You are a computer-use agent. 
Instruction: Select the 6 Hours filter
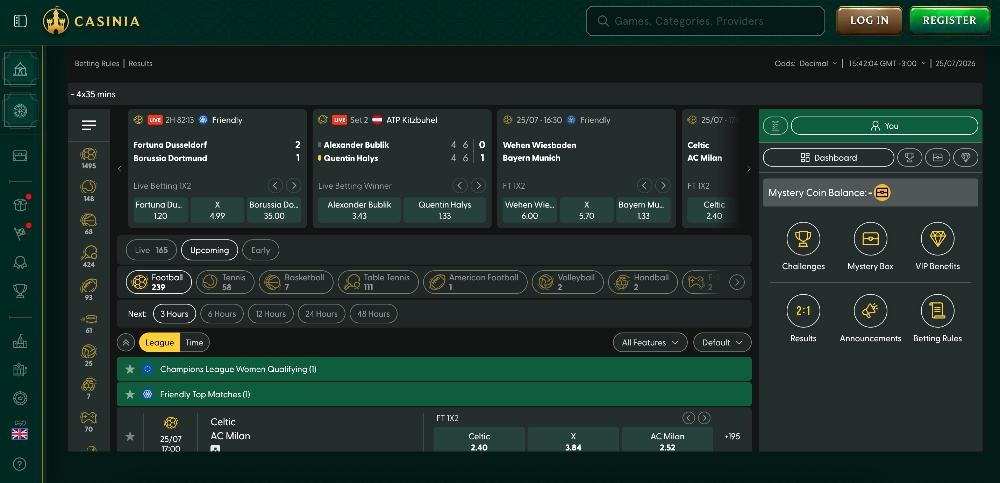[222, 314]
